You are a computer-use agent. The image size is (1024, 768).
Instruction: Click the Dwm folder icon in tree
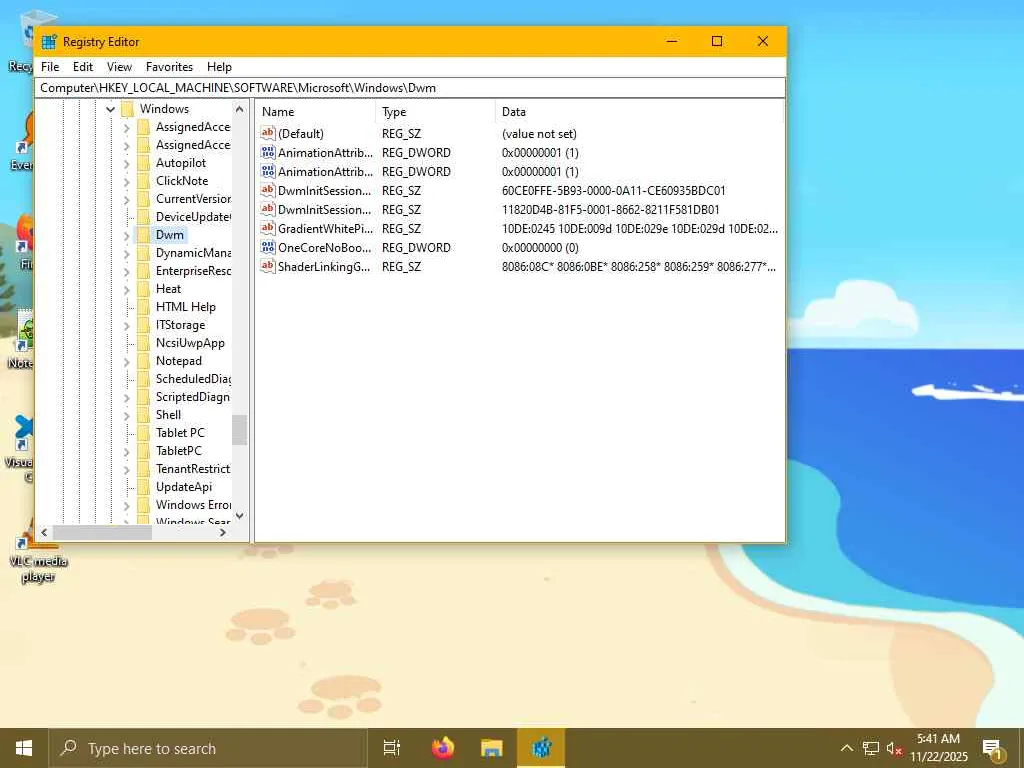143,235
